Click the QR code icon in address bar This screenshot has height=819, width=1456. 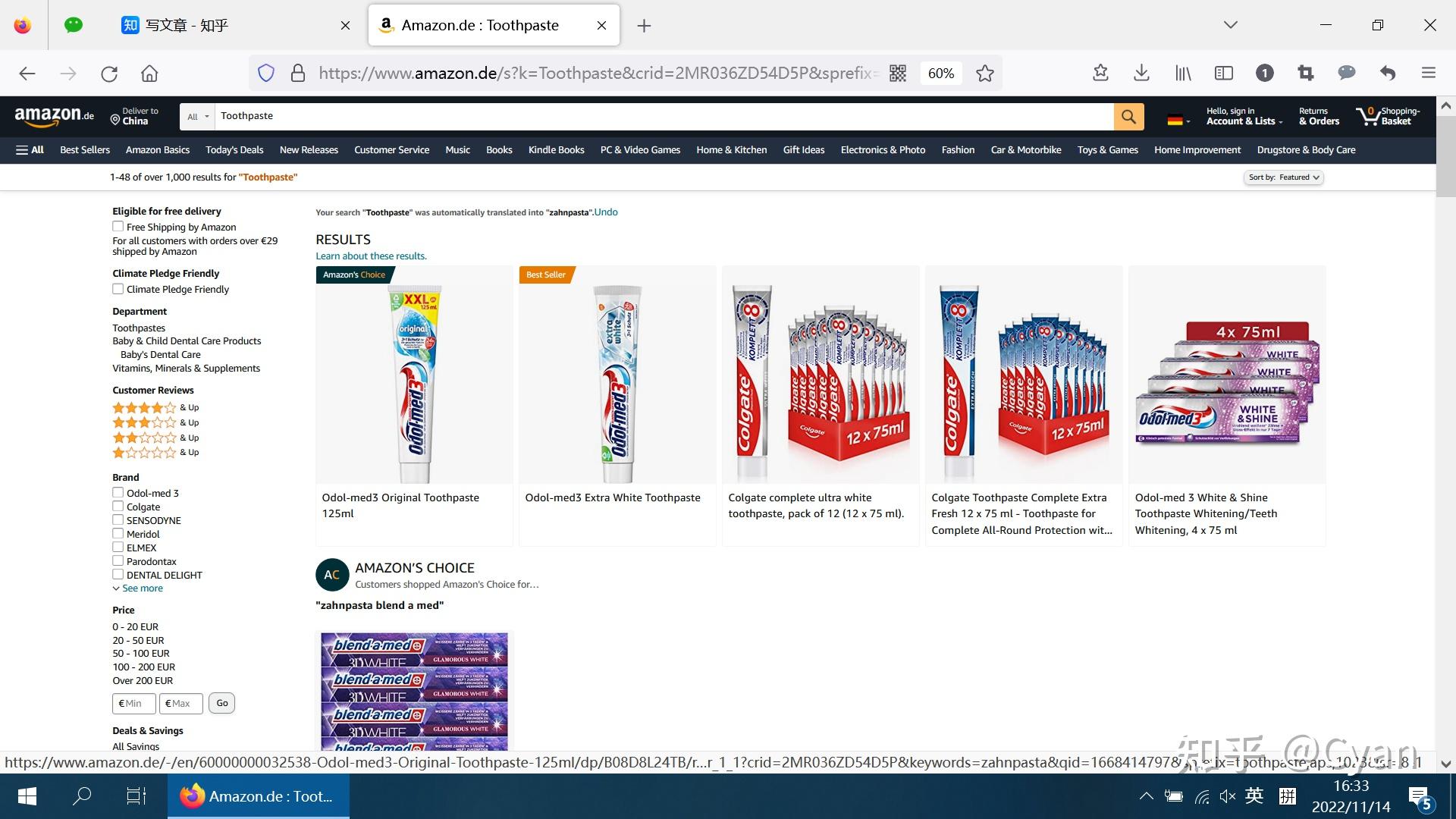point(898,73)
